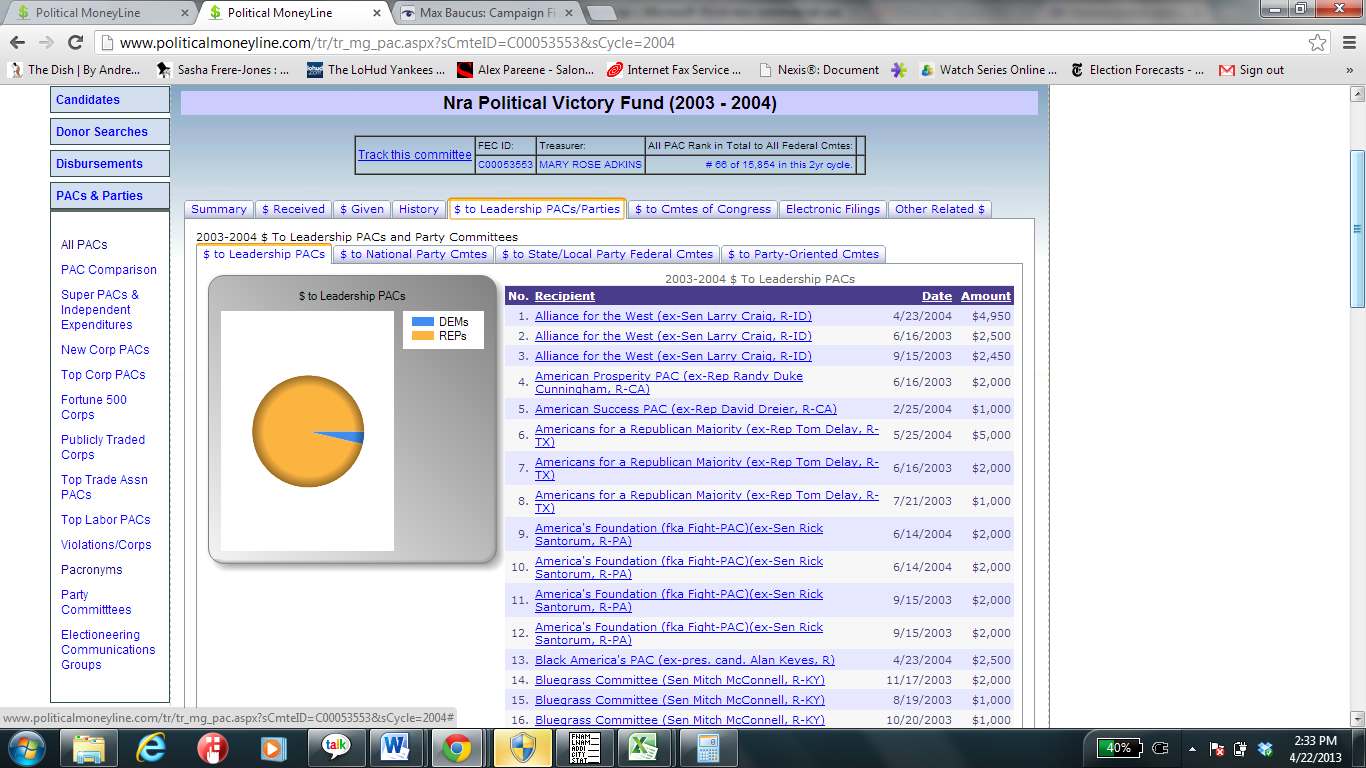The image size is (1366, 768).
Task: Switch to Excel in the taskbar
Action: [x=644, y=747]
